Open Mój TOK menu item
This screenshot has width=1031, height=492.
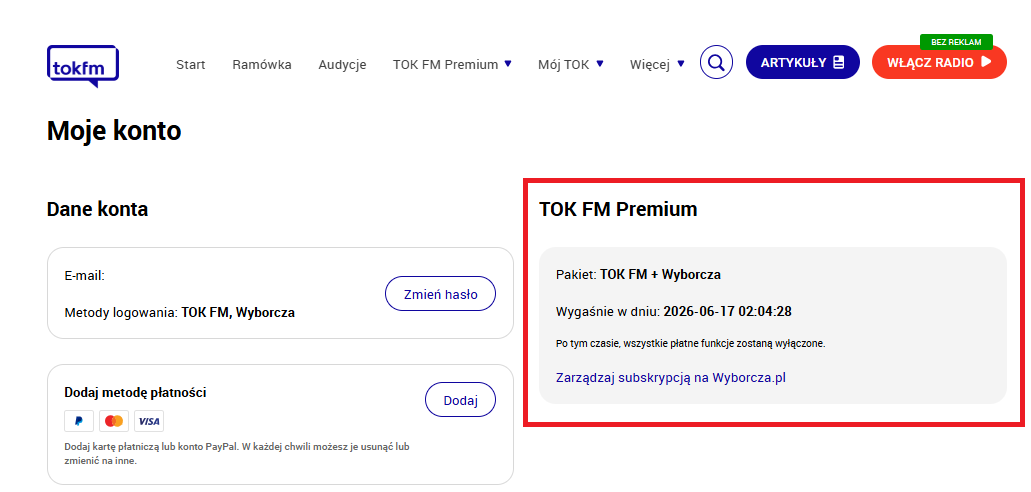pyautogui.click(x=563, y=64)
